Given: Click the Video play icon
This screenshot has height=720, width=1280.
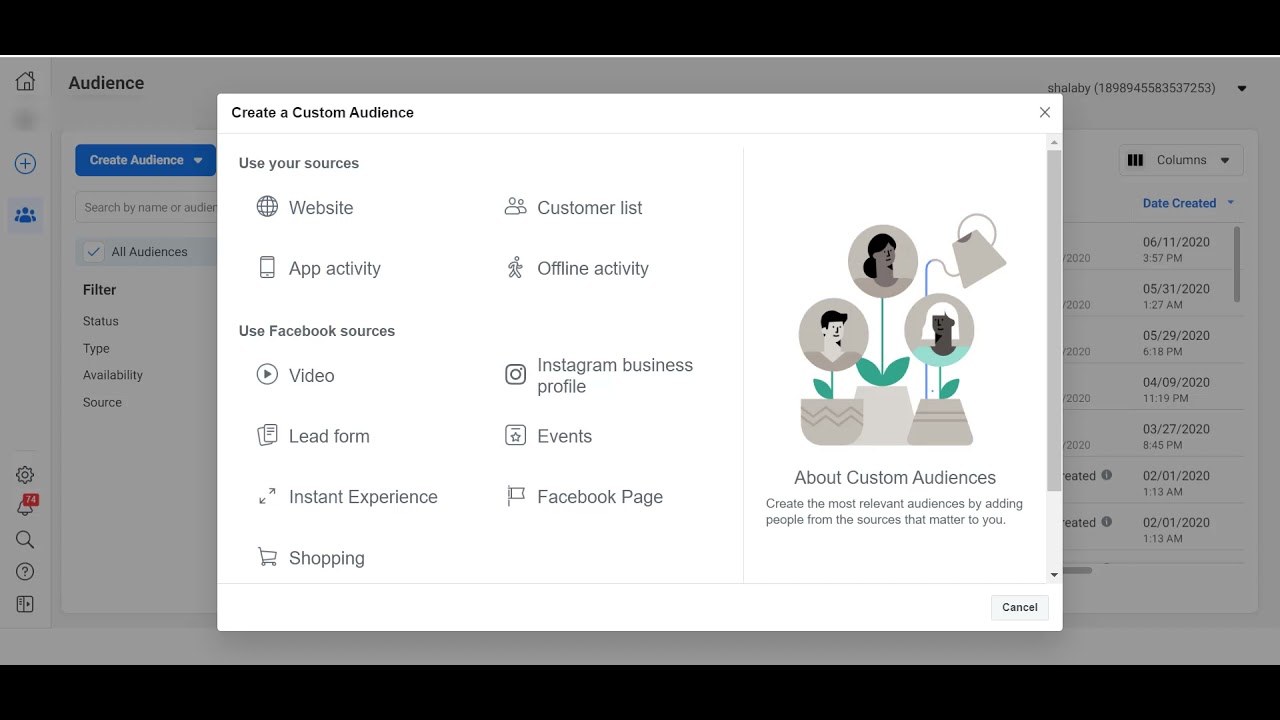Looking at the screenshot, I should coord(267,375).
